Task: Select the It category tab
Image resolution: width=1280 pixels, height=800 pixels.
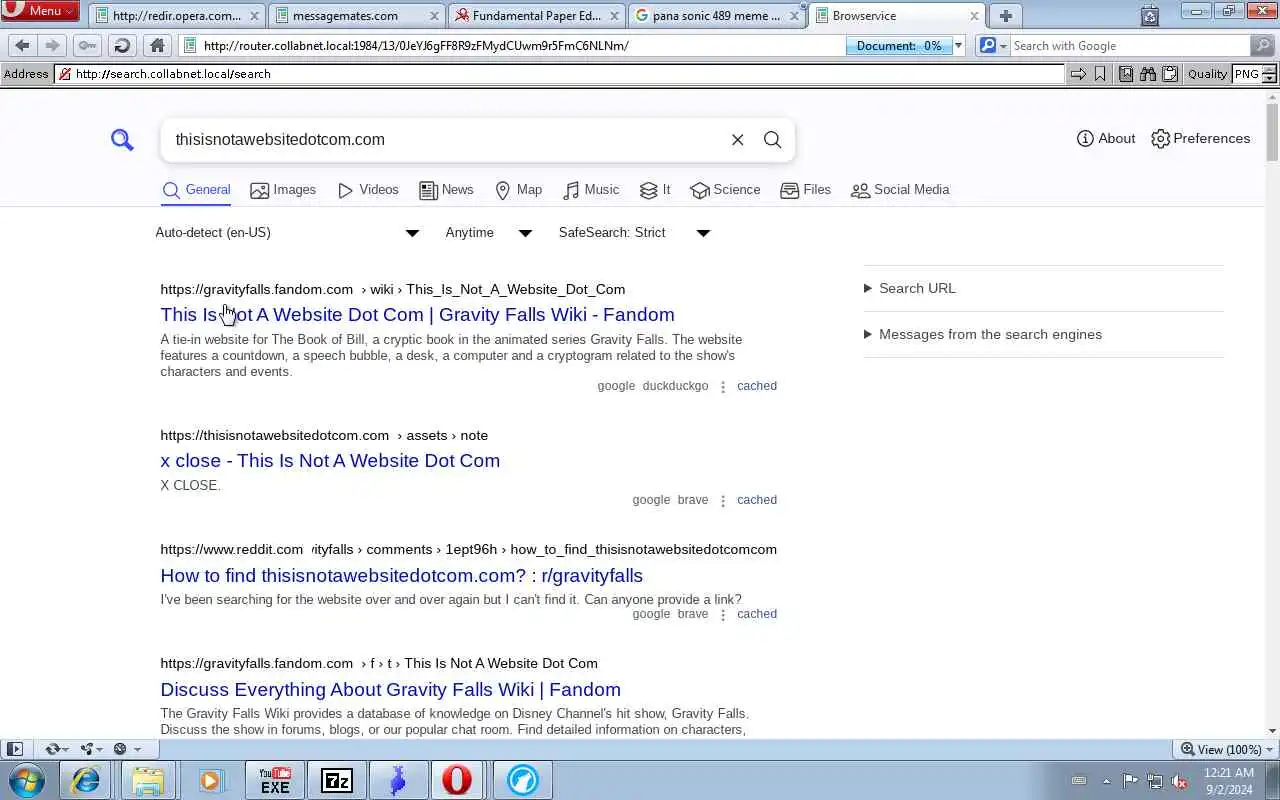Action: point(655,190)
